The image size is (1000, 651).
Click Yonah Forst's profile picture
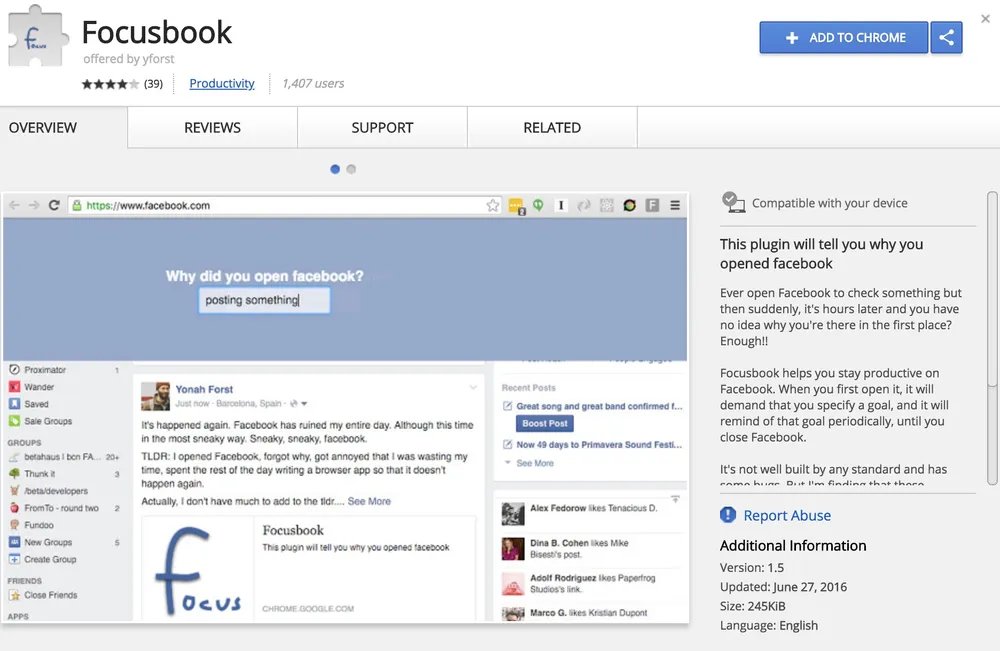[155, 396]
